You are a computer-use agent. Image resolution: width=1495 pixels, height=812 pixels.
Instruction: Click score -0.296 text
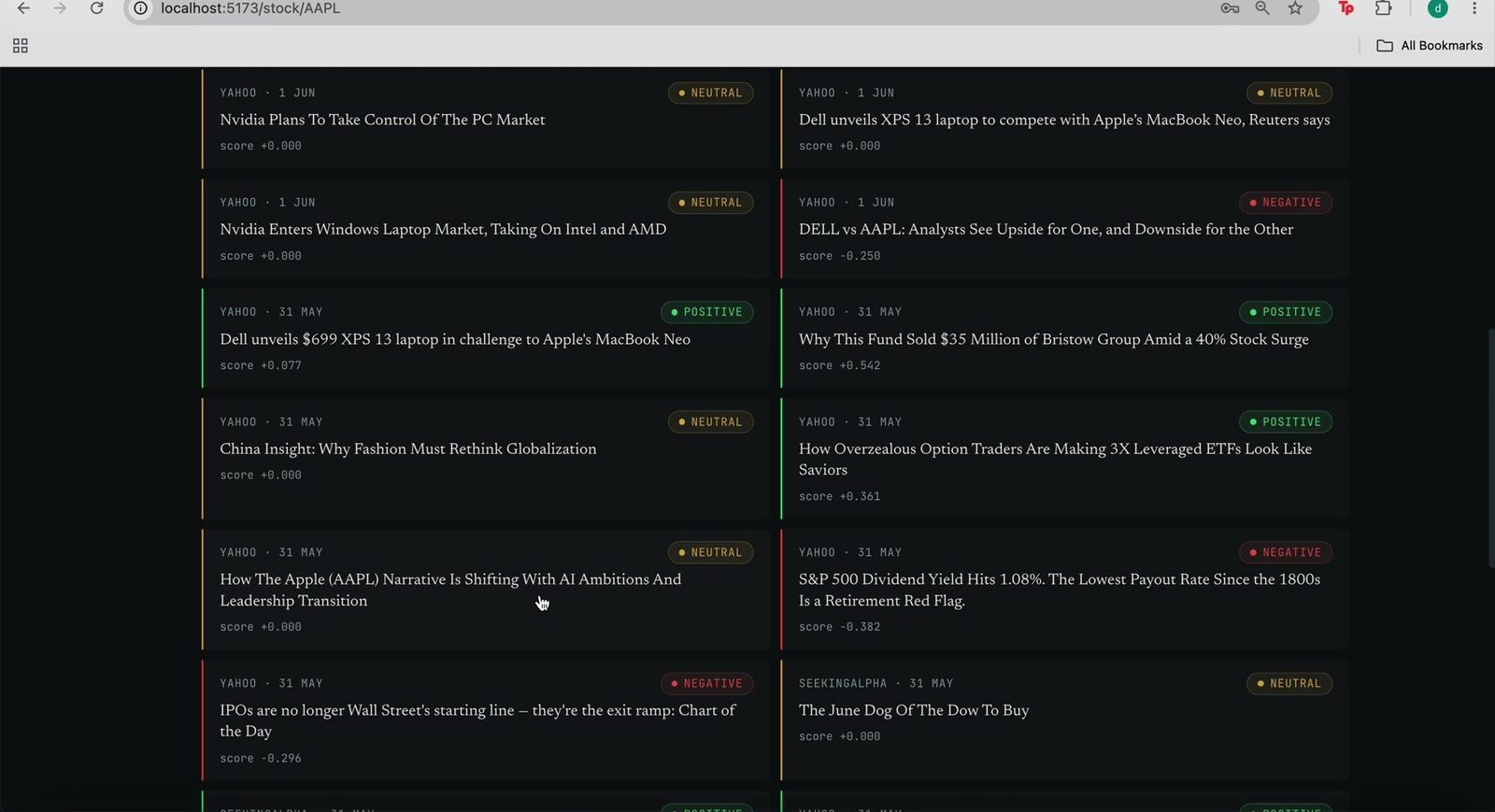[261, 759]
